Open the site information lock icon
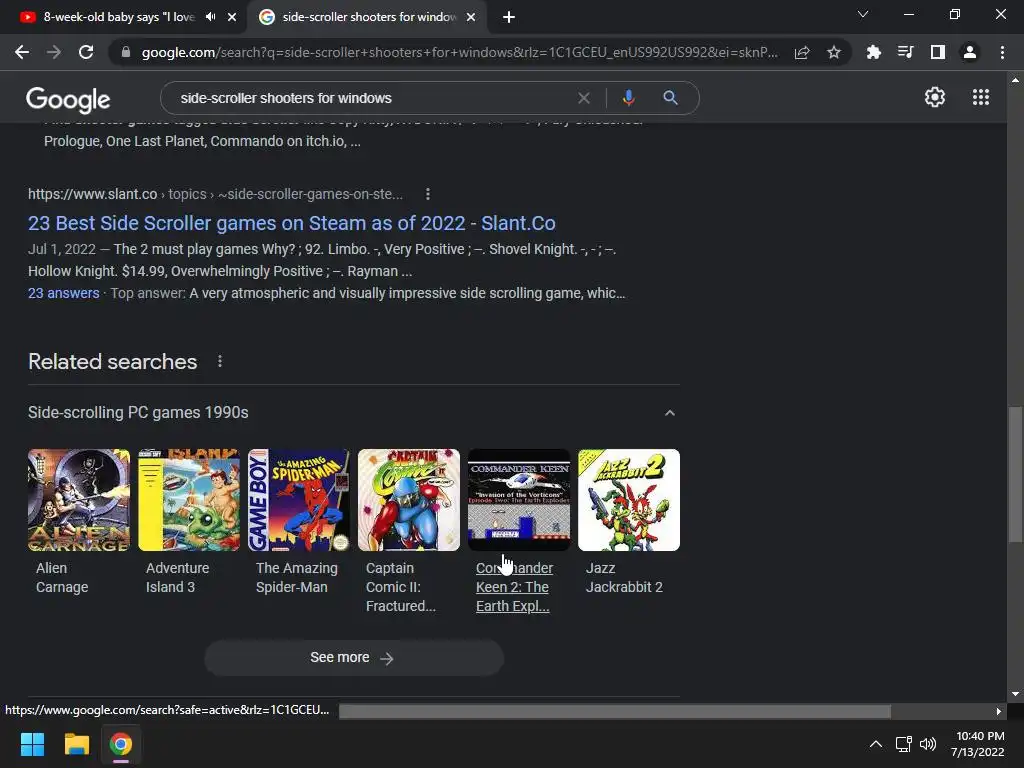 pos(126,52)
